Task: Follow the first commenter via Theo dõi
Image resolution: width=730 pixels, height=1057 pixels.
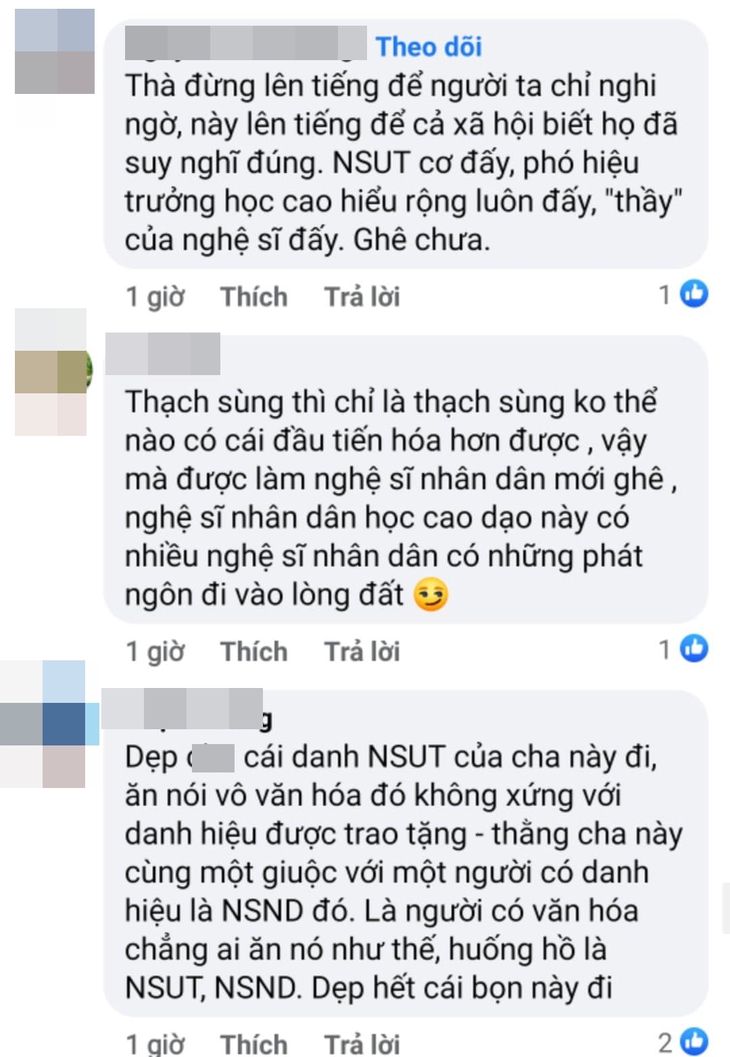Action: (x=429, y=47)
